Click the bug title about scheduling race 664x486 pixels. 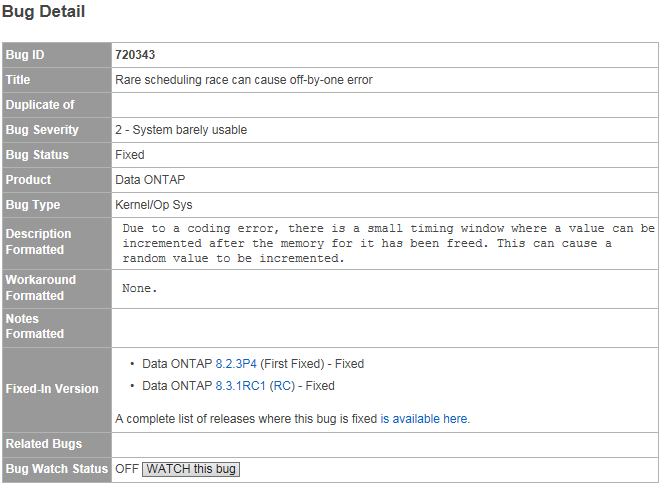244,80
